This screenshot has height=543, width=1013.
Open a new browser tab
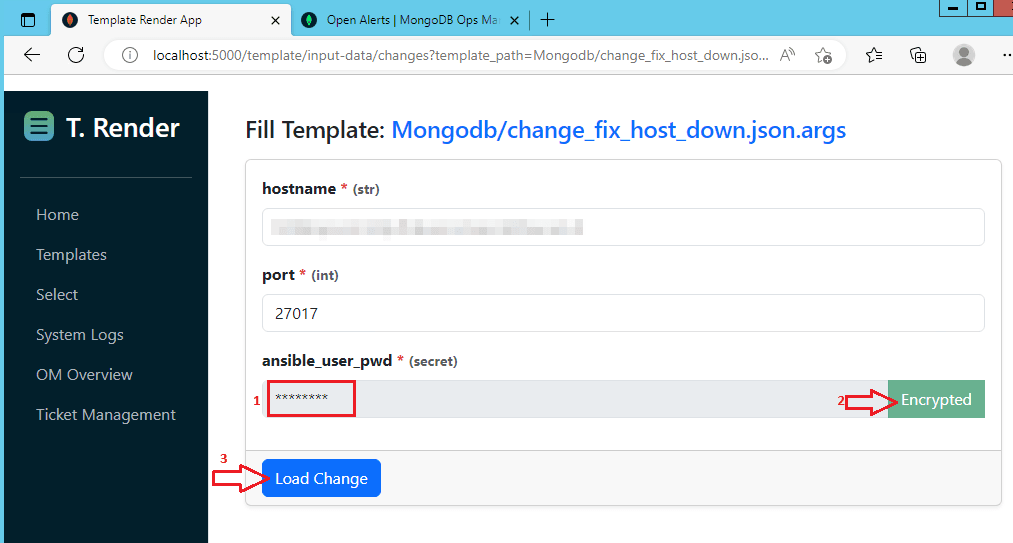tap(547, 20)
